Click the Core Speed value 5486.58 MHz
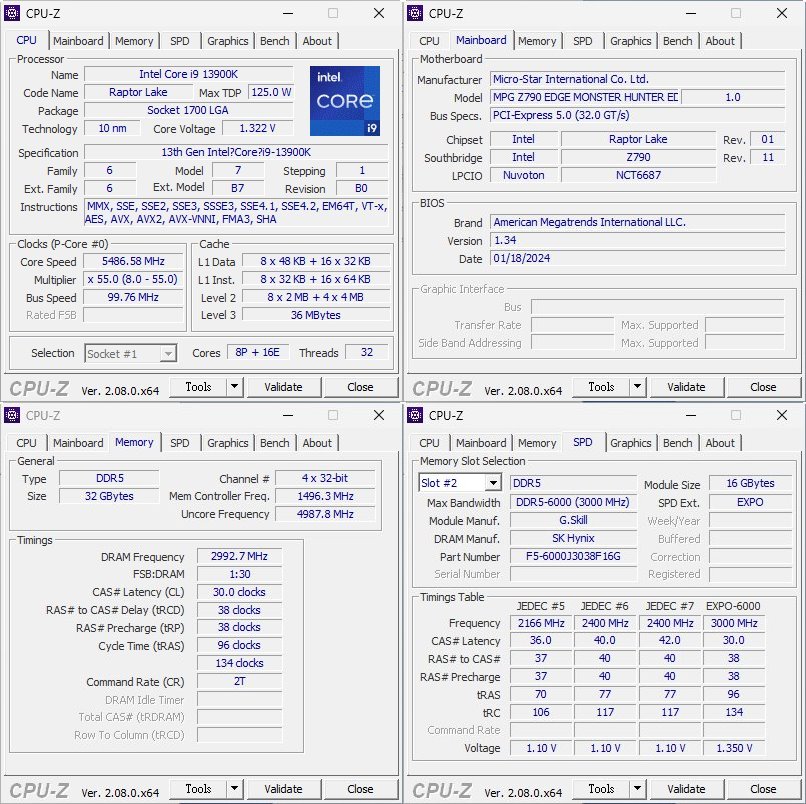The image size is (806, 804). [x=133, y=261]
